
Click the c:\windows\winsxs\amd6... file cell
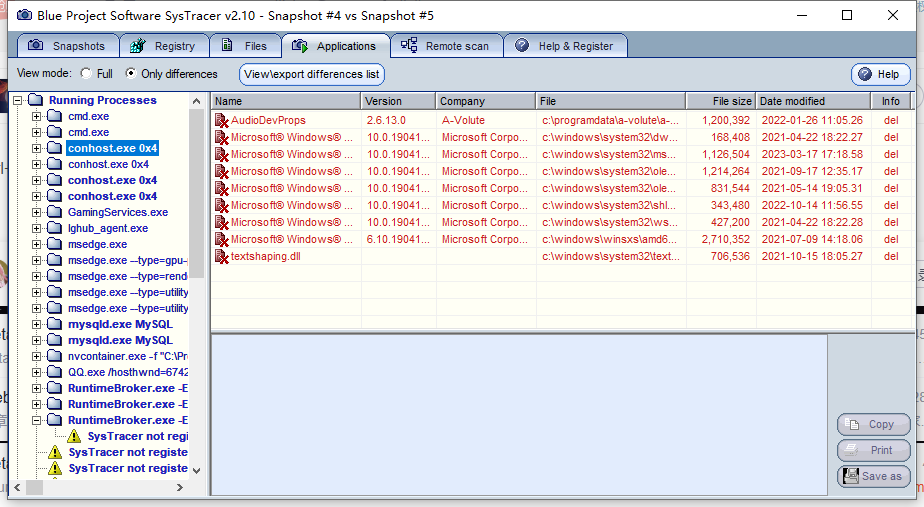pos(609,239)
